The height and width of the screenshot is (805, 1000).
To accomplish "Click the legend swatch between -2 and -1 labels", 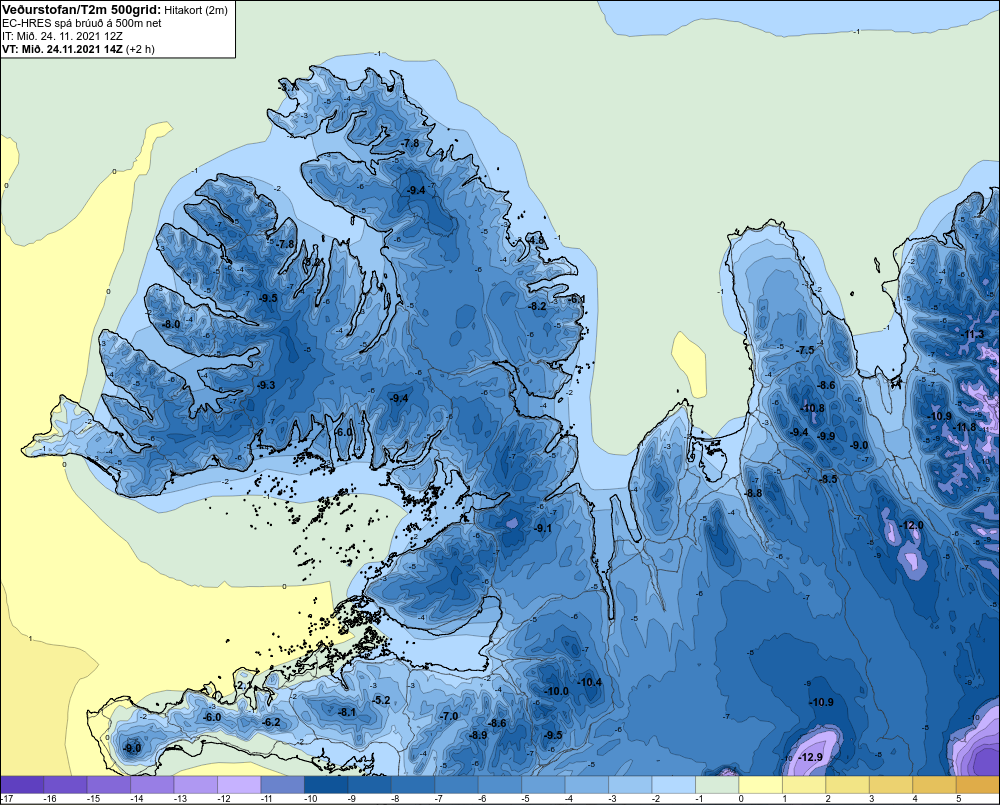I will pyautogui.click(x=673, y=785).
